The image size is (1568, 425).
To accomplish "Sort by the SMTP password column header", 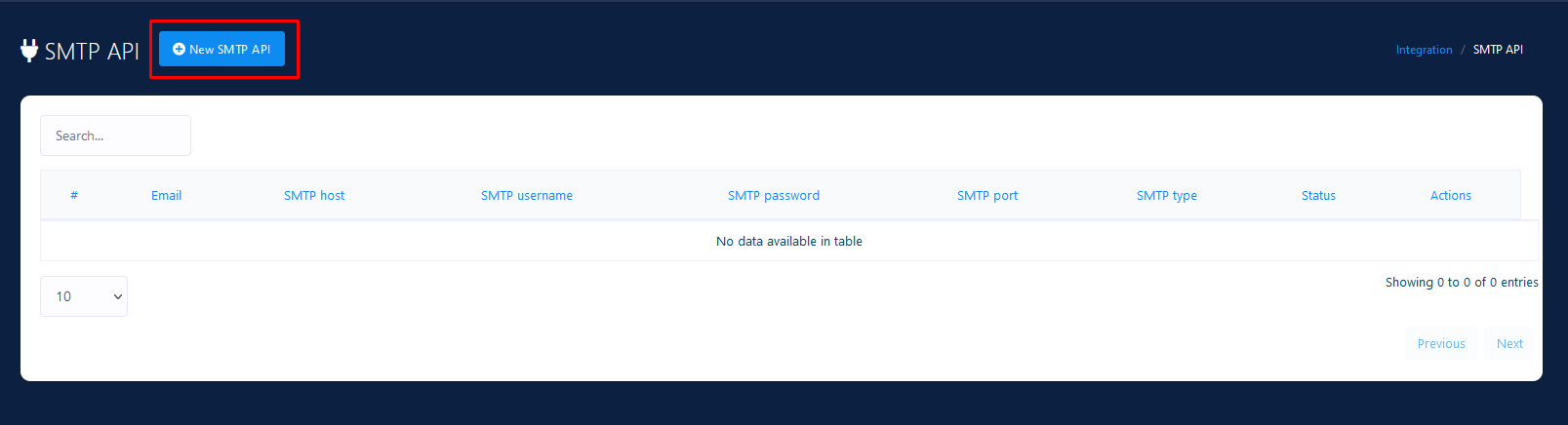I will [x=774, y=196].
